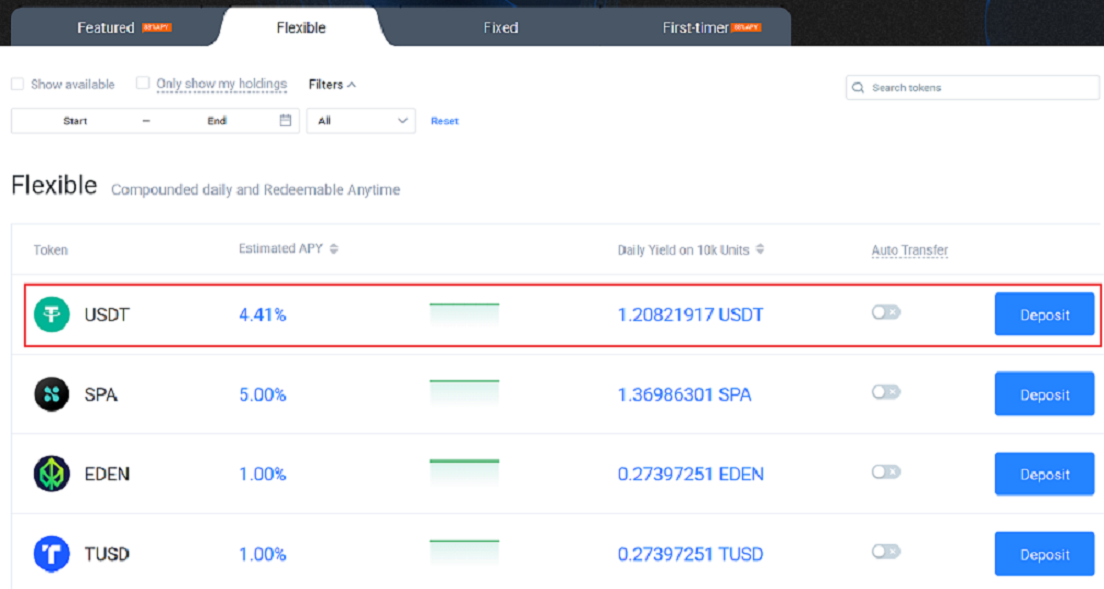The width and height of the screenshot is (1104, 589).
Task: Click the TUSD token icon
Action: click(x=52, y=554)
